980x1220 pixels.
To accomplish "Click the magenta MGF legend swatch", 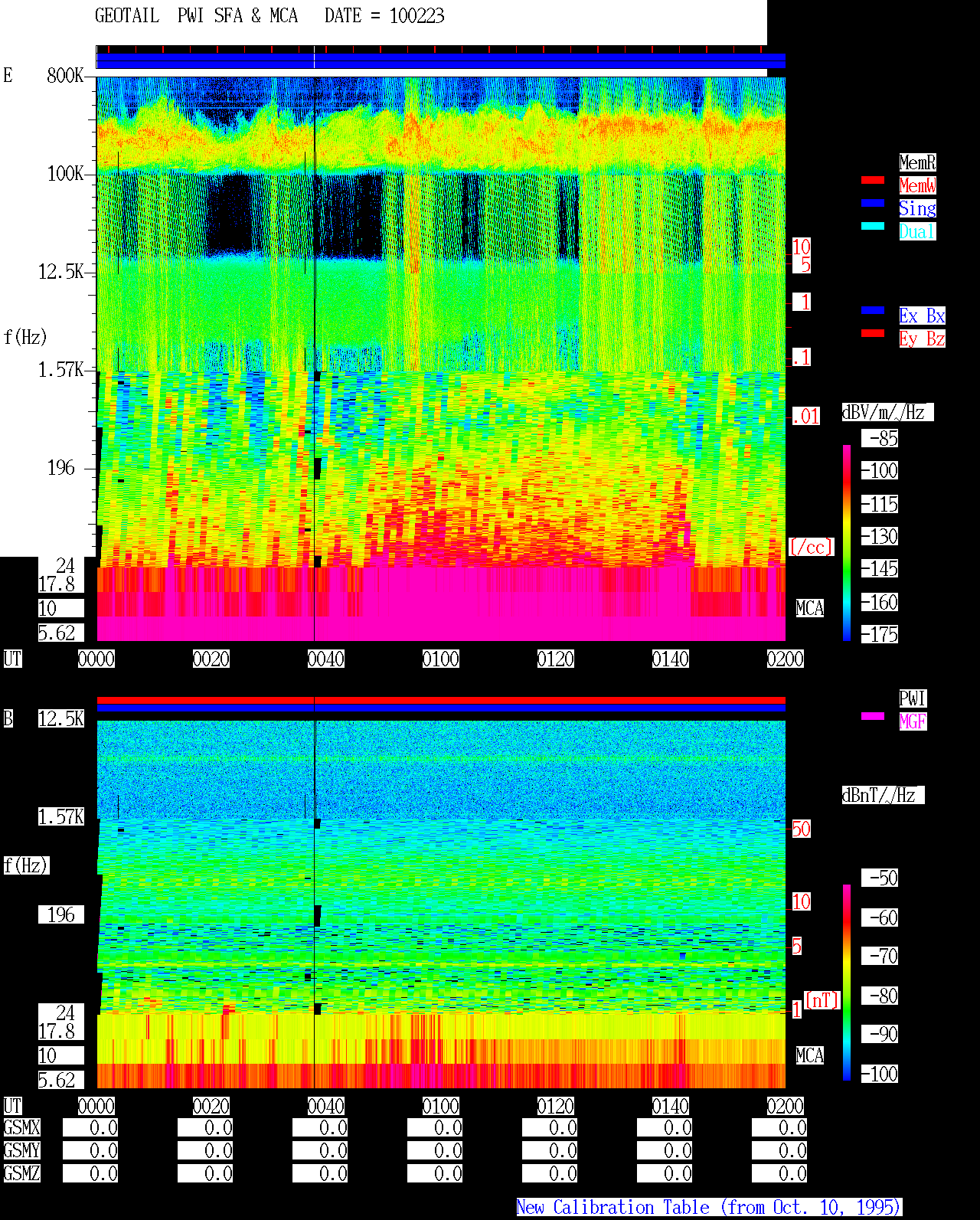I will point(873,716).
